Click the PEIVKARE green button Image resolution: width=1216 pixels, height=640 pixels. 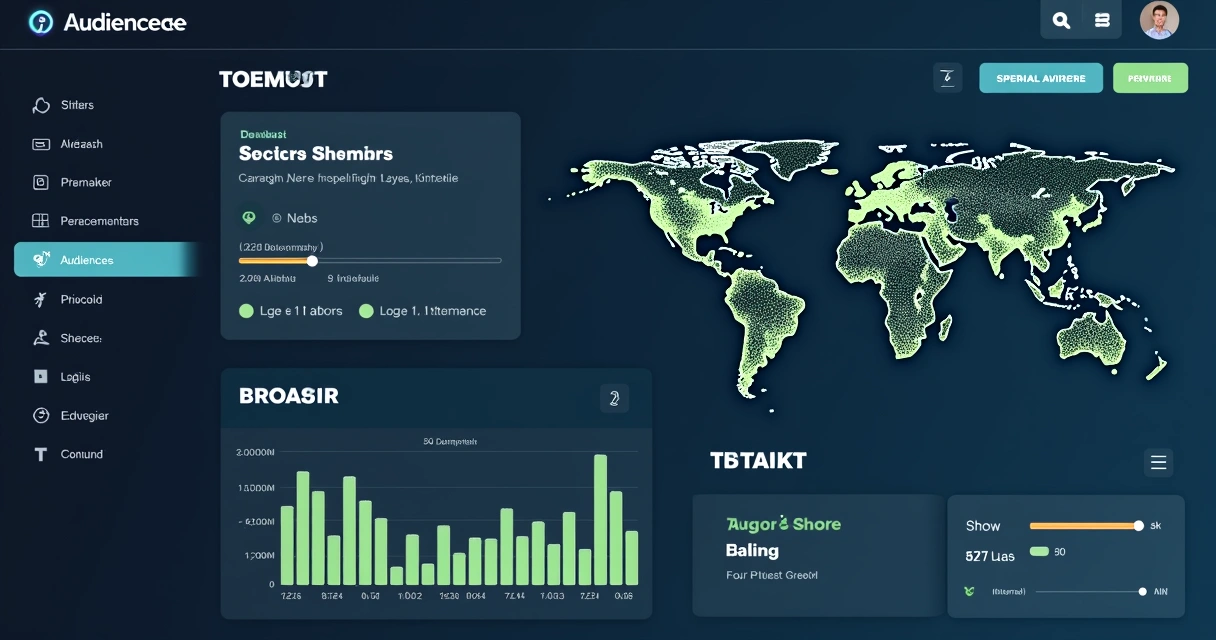(1150, 77)
